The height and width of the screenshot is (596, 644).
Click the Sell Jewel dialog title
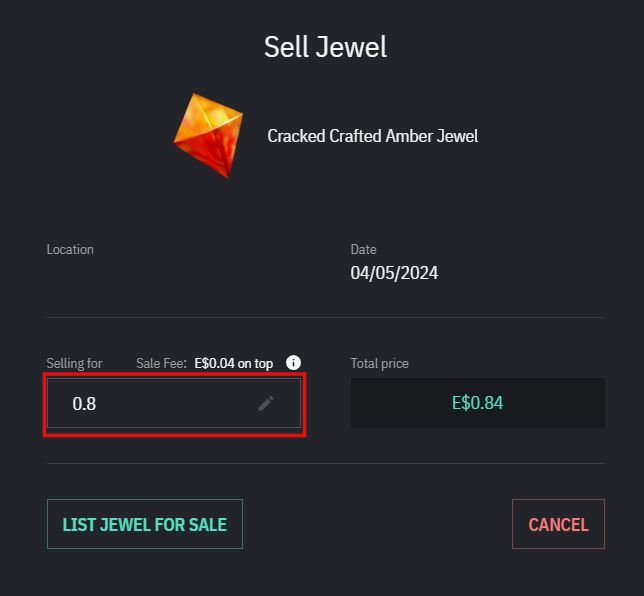[325, 46]
